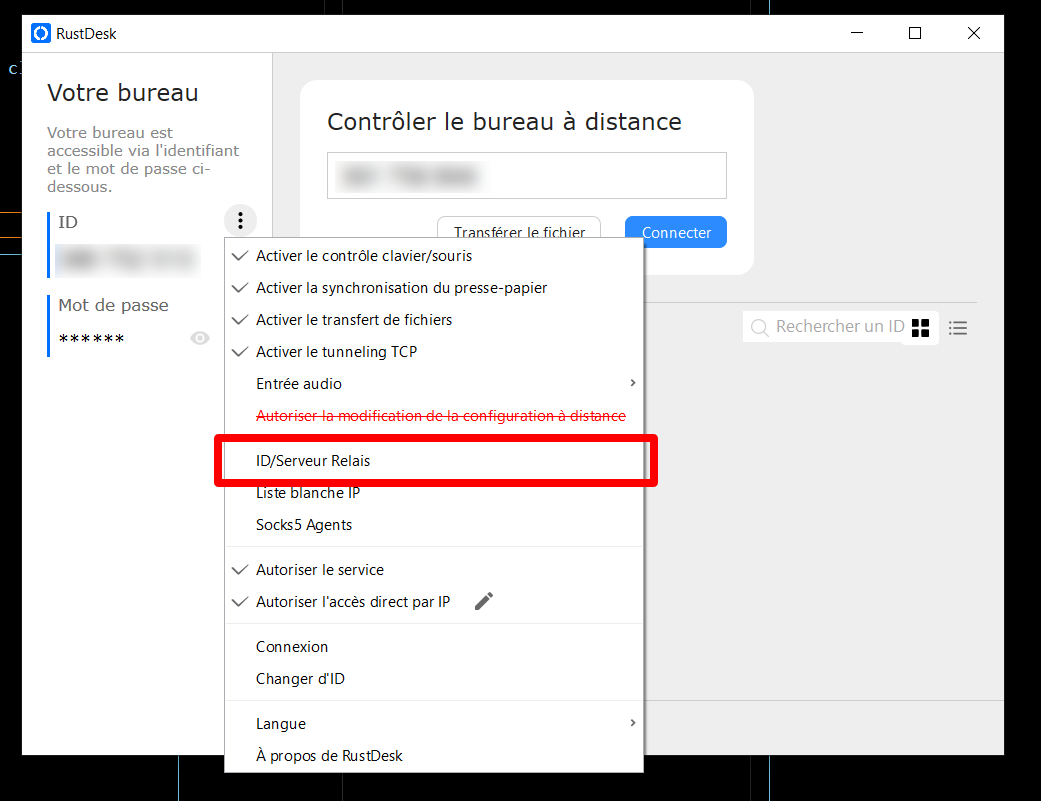Viewport: 1041px width, 801px height.
Task: Click the search magnifier icon
Action: pos(760,327)
